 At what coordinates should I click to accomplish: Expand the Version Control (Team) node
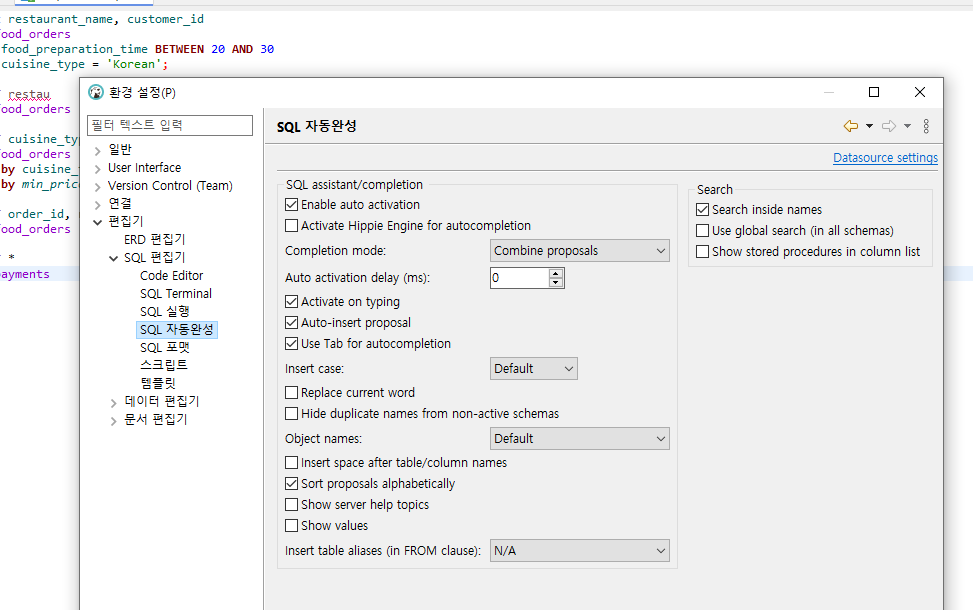[97, 187]
